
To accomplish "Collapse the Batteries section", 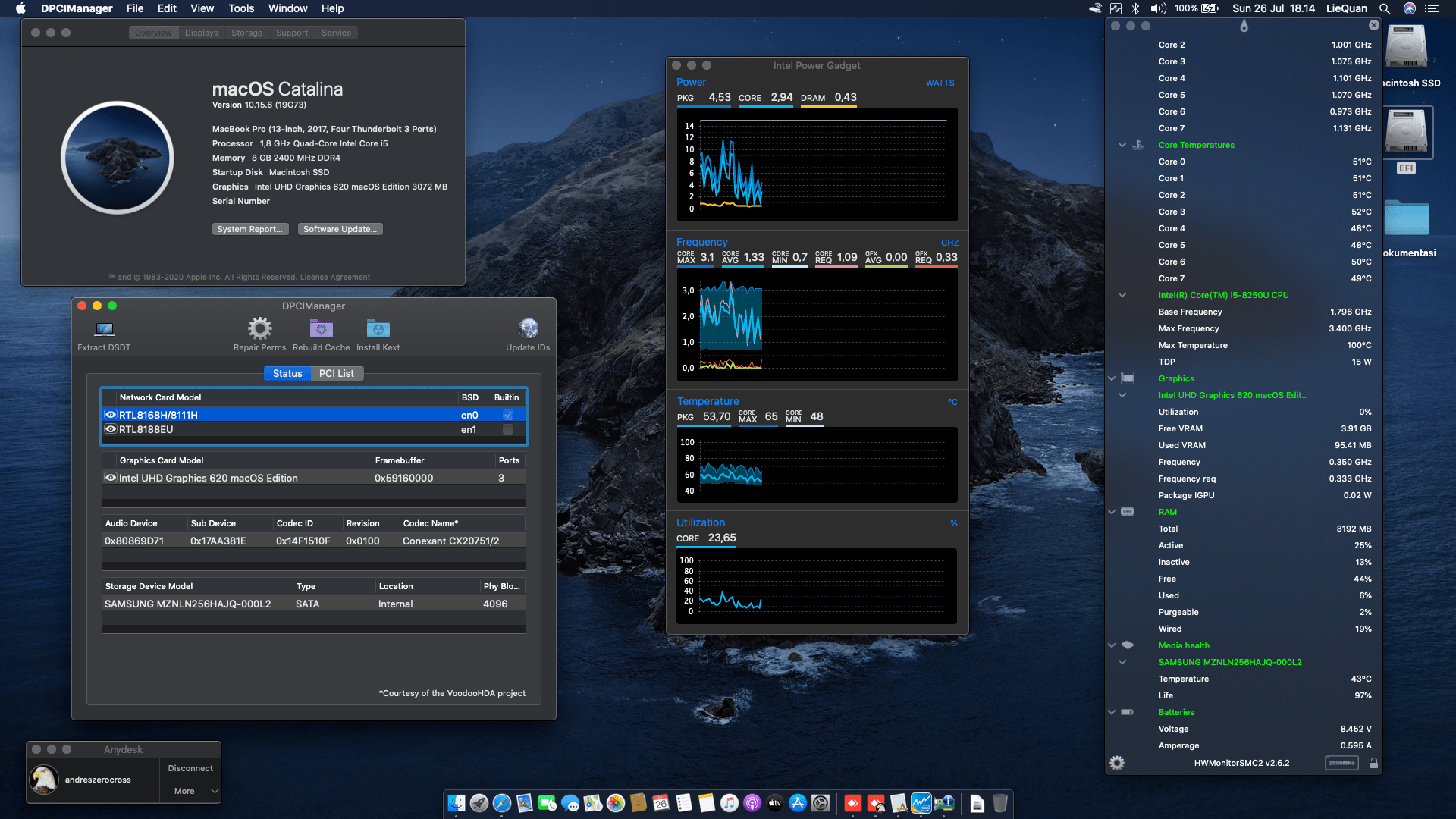I will (x=1111, y=712).
